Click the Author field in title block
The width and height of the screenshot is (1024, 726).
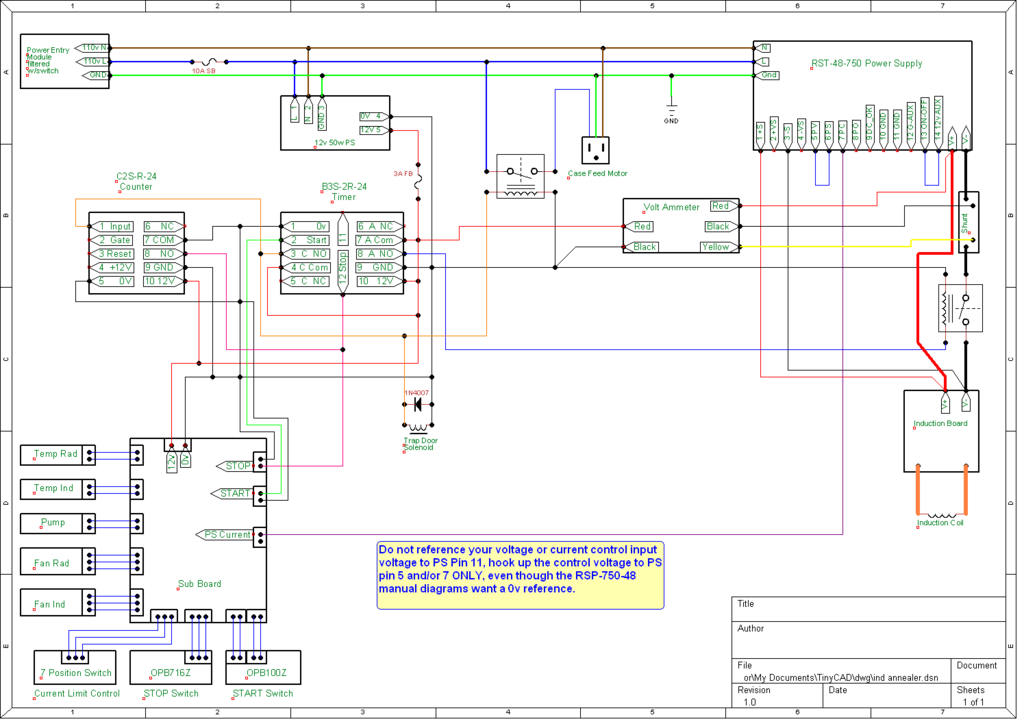(868, 639)
